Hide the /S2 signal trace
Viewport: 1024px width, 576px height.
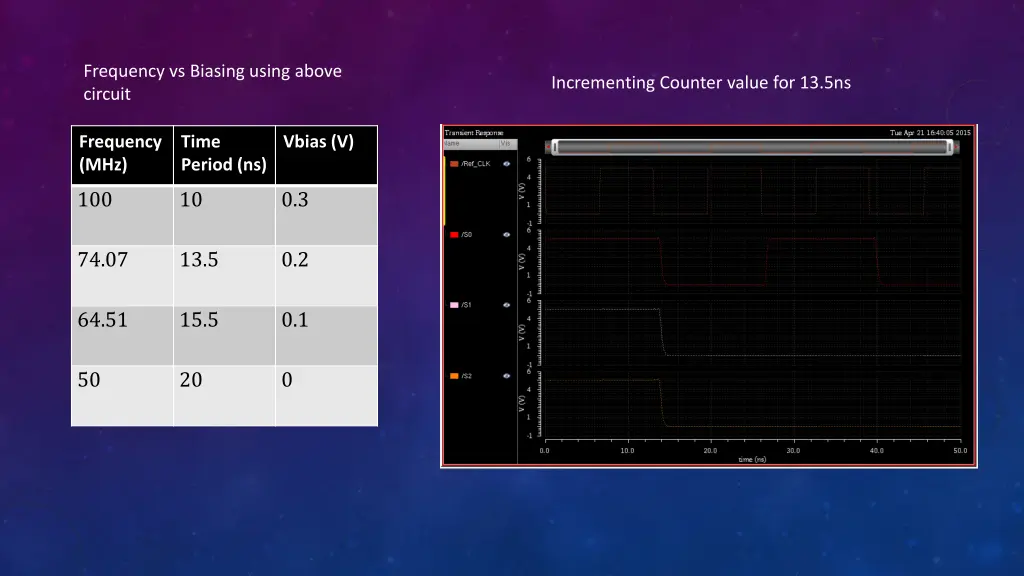[506, 376]
